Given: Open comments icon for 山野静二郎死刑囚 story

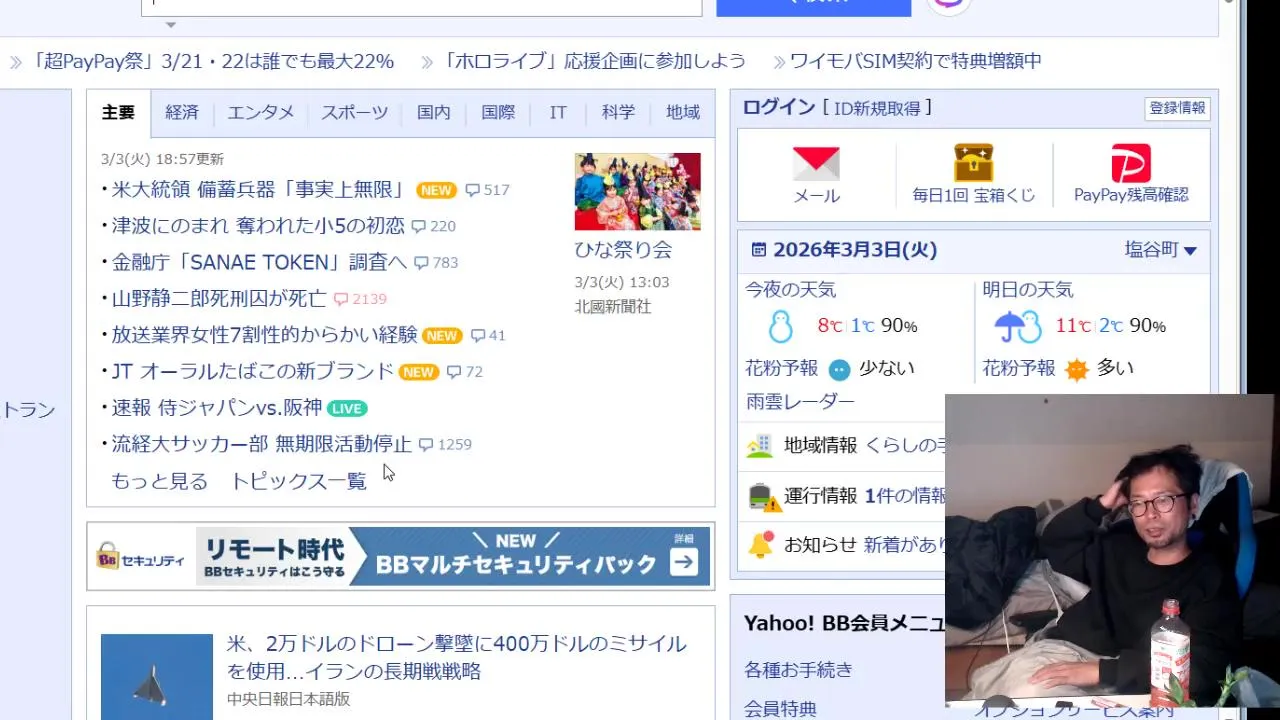Looking at the screenshot, I should tap(341, 299).
